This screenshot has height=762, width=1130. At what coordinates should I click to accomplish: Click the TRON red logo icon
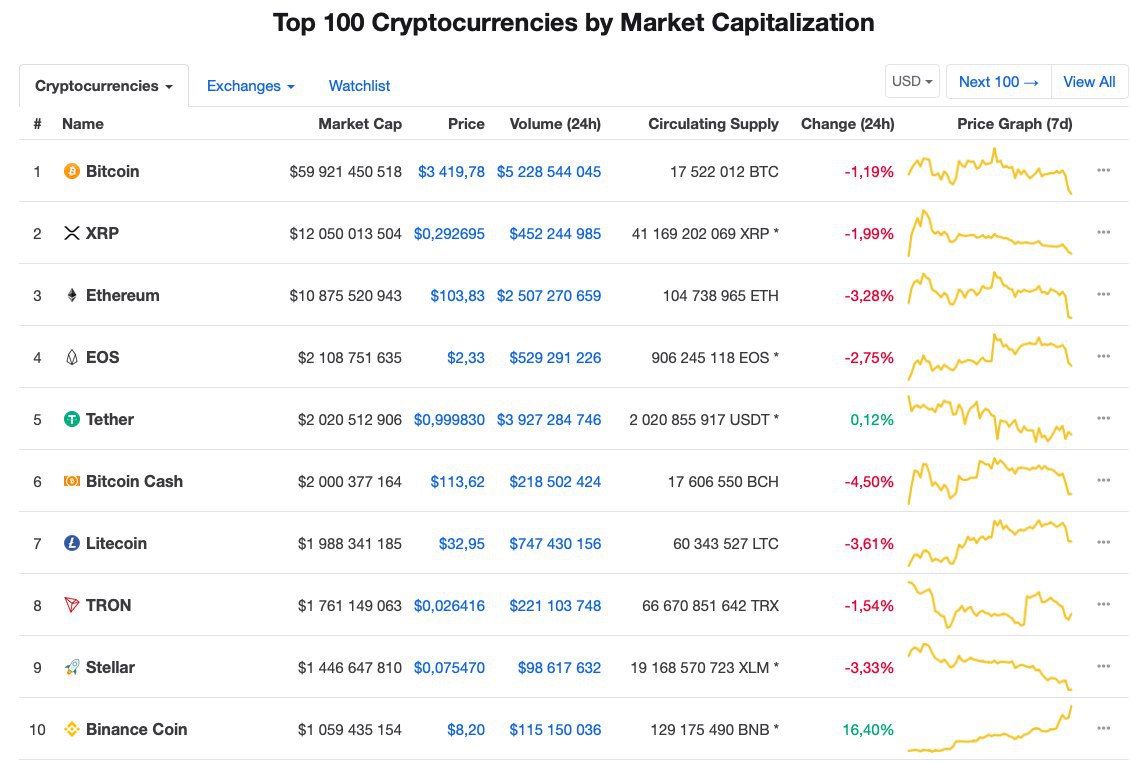[x=71, y=605]
